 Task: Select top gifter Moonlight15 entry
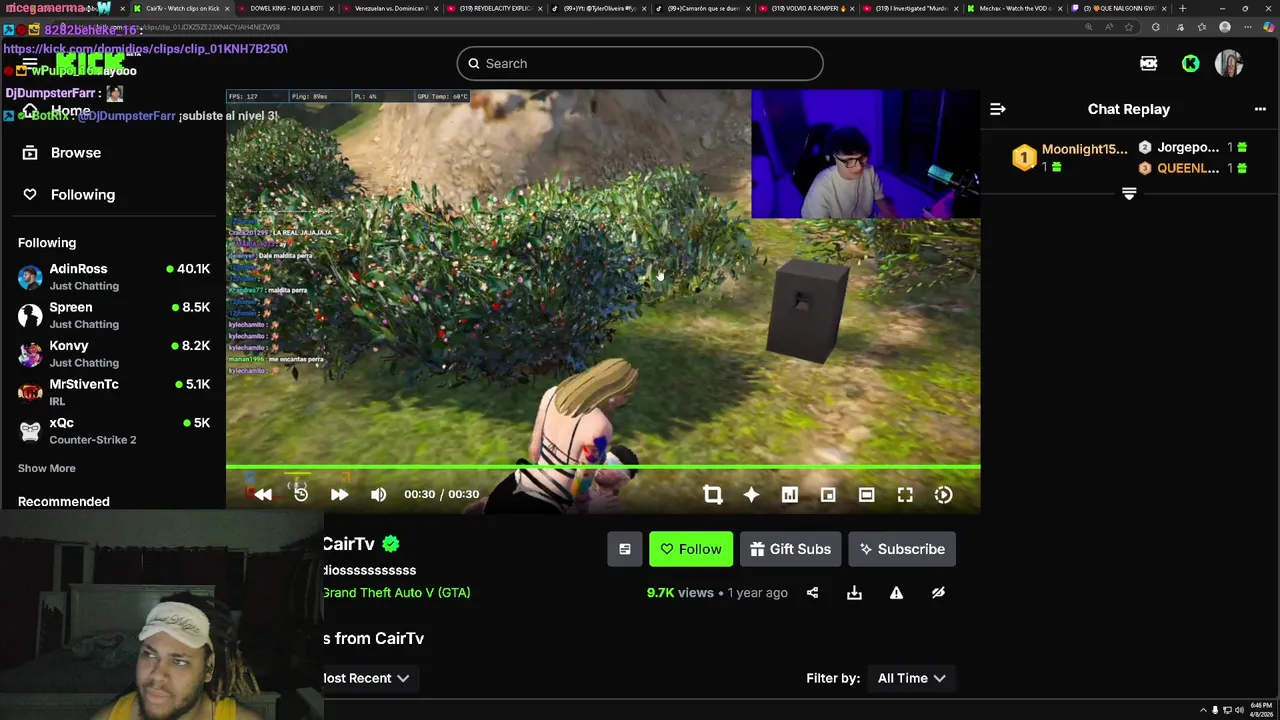click(x=1071, y=157)
